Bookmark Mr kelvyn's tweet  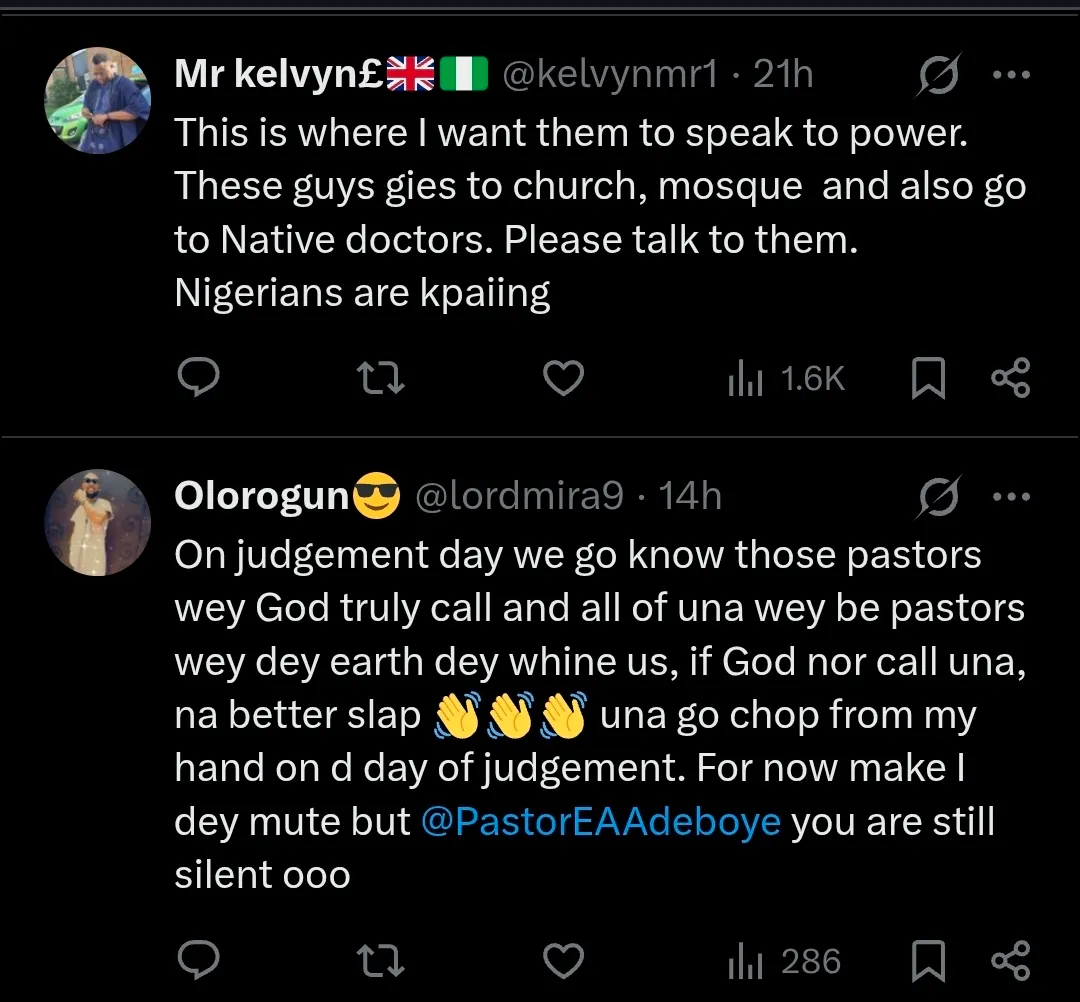click(929, 379)
